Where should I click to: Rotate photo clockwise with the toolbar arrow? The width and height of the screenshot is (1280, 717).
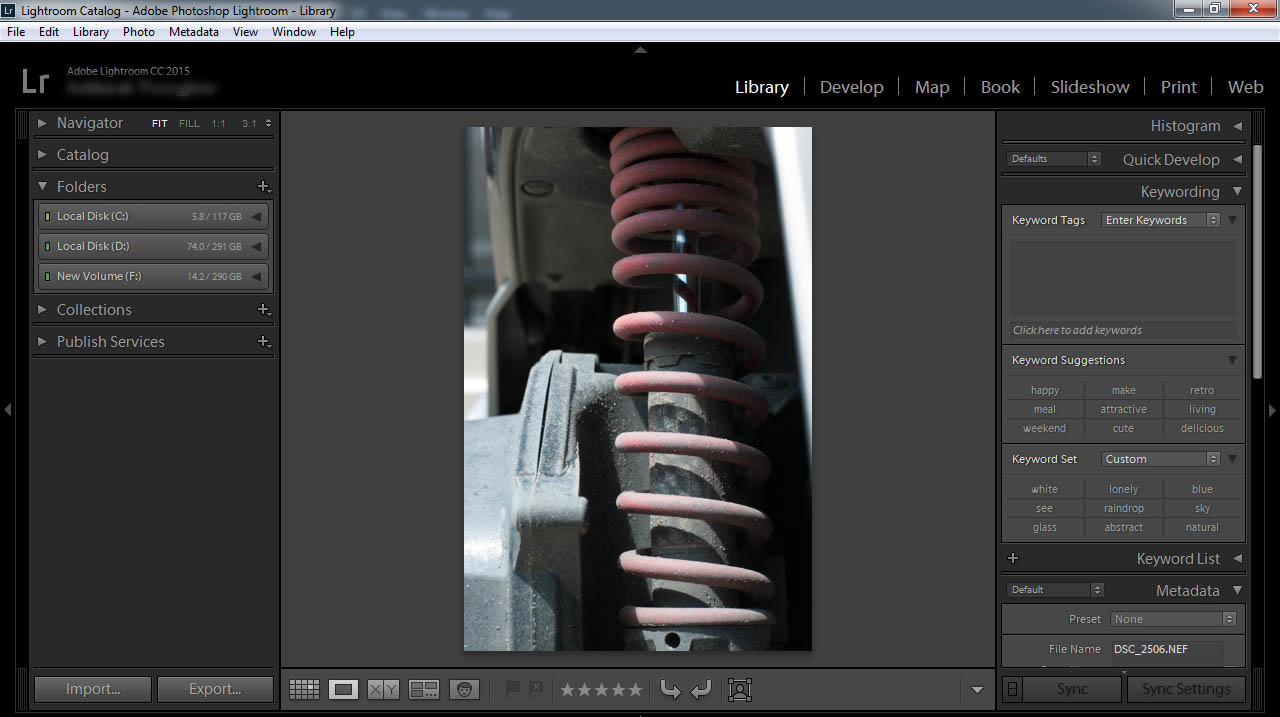click(701, 689)
